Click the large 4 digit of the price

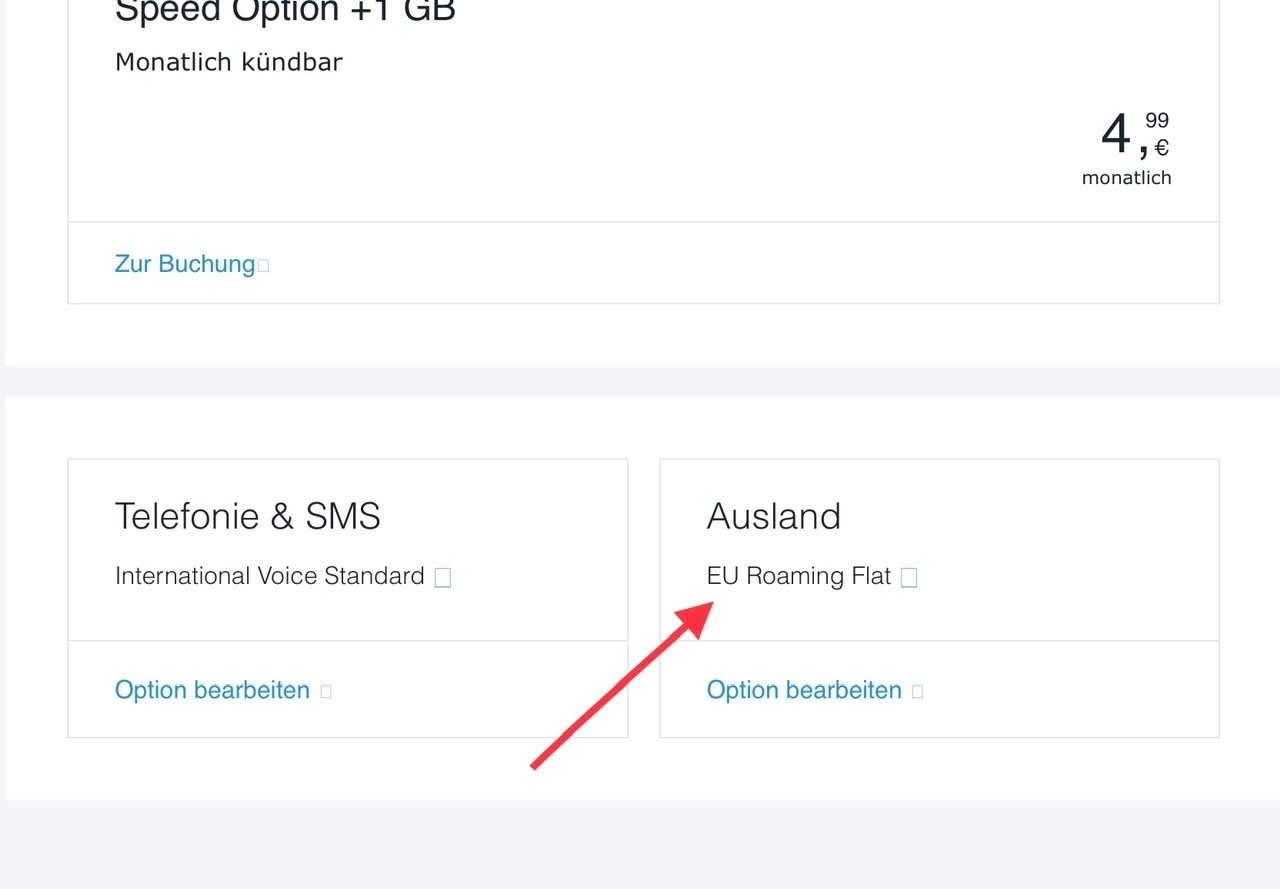[x=1116, y=134]
